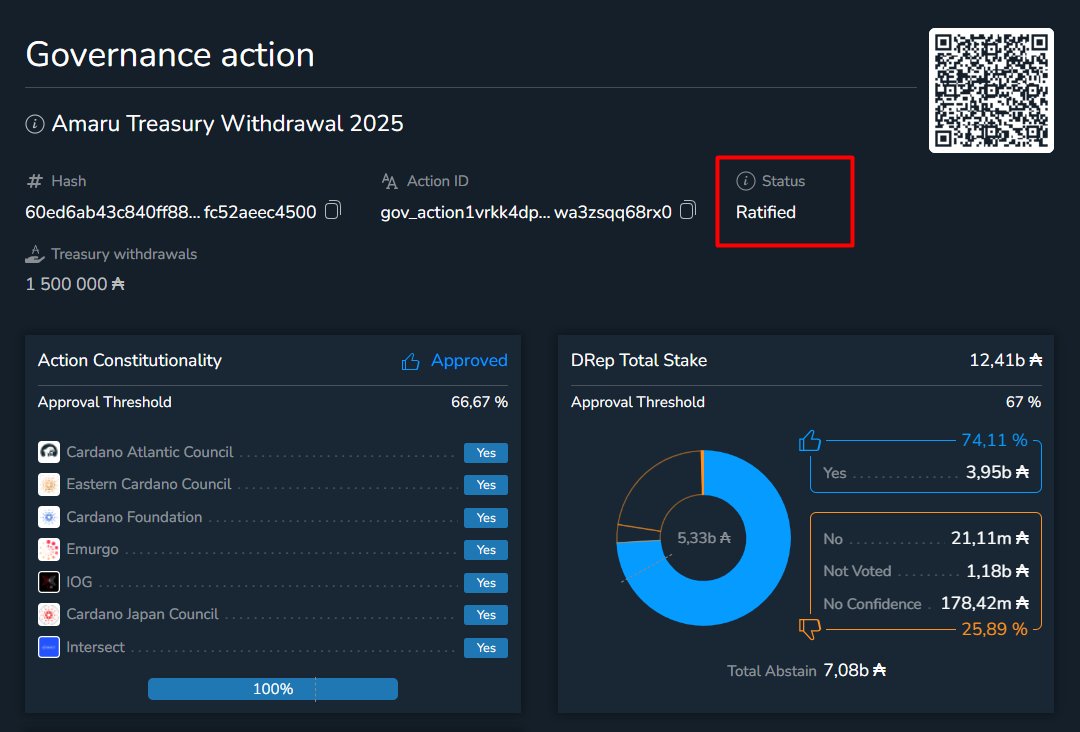Screen dimensions: 1080x732
Task: Click the Ratified status value
Action: click(x=766, y=212)
